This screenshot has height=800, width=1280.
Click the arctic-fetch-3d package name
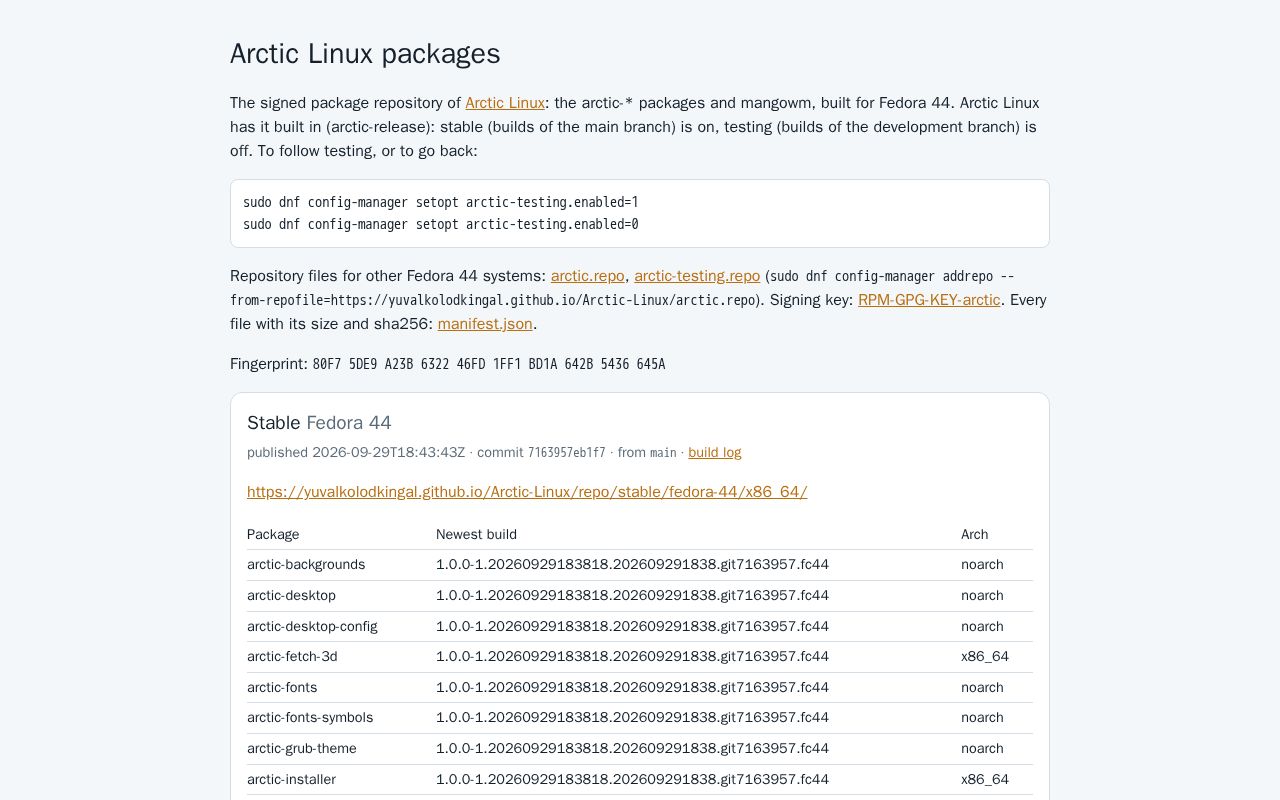click(292, 657)
